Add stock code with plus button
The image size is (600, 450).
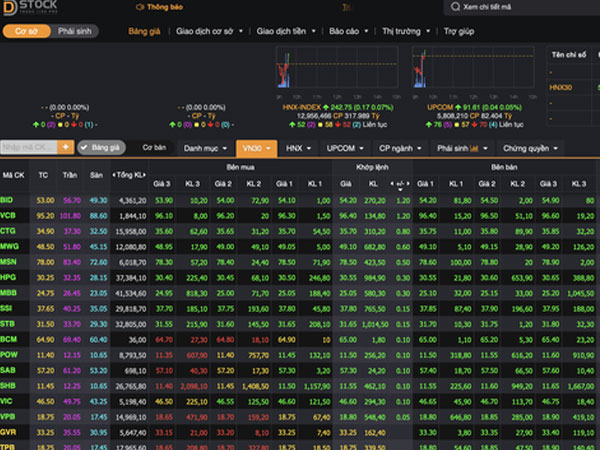[x=65, y=147]
